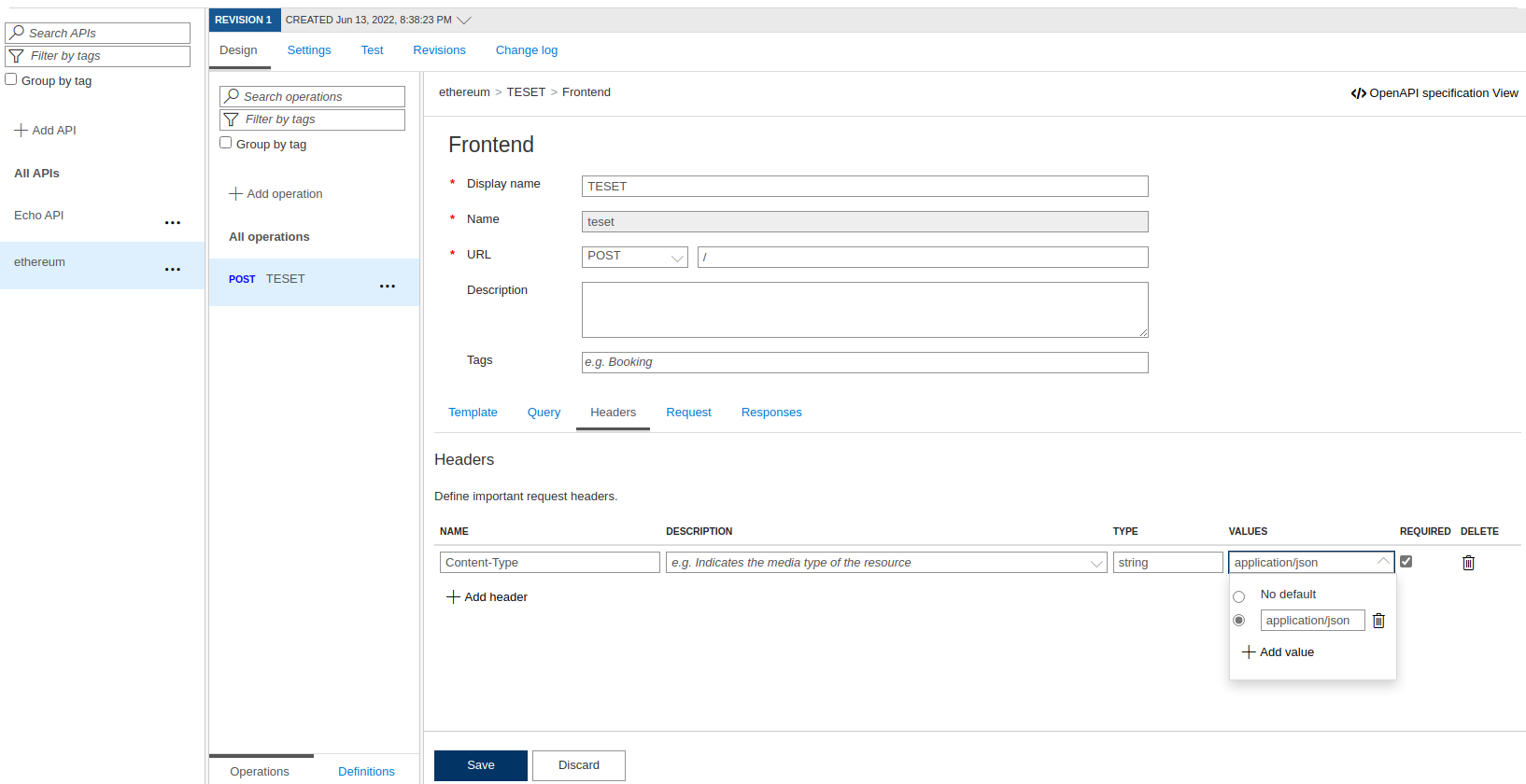The height and width of the screenshot is (784, 1526).
Task: Switch to the Responses tab
Action: (771, 413)
